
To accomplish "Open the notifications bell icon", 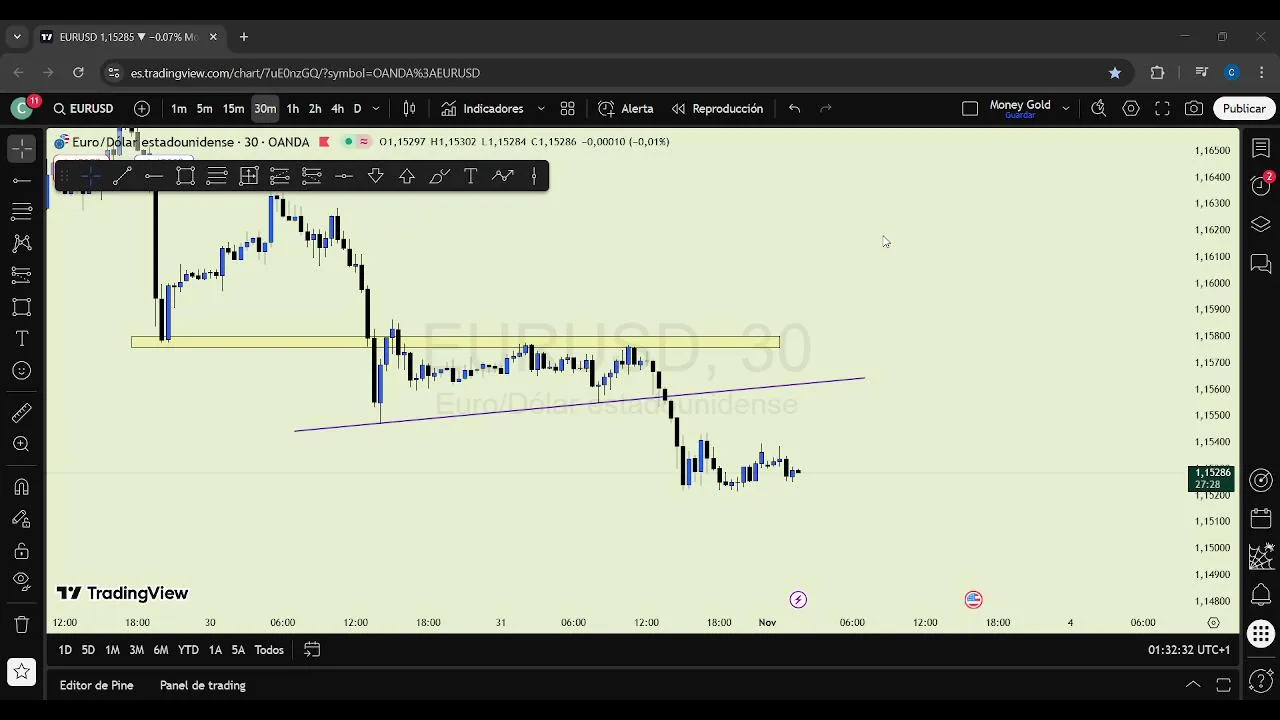I will pyautogui.click(x=1260, y=594).
